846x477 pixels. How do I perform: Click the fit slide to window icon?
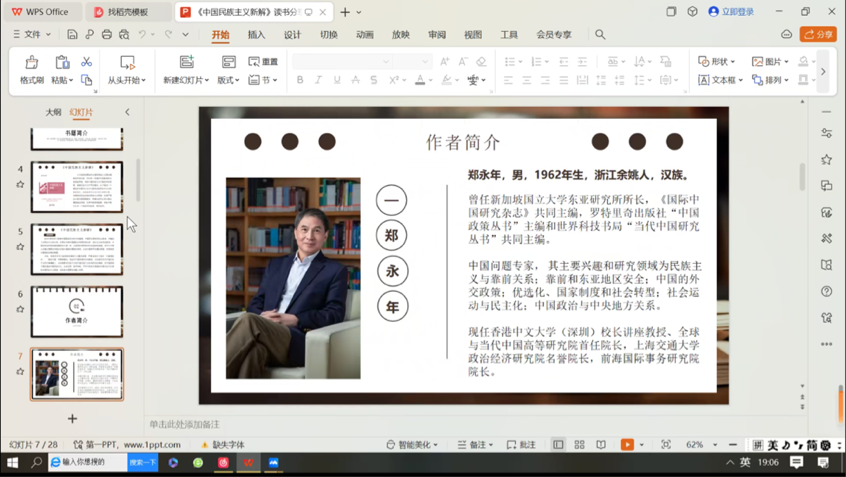666,445
